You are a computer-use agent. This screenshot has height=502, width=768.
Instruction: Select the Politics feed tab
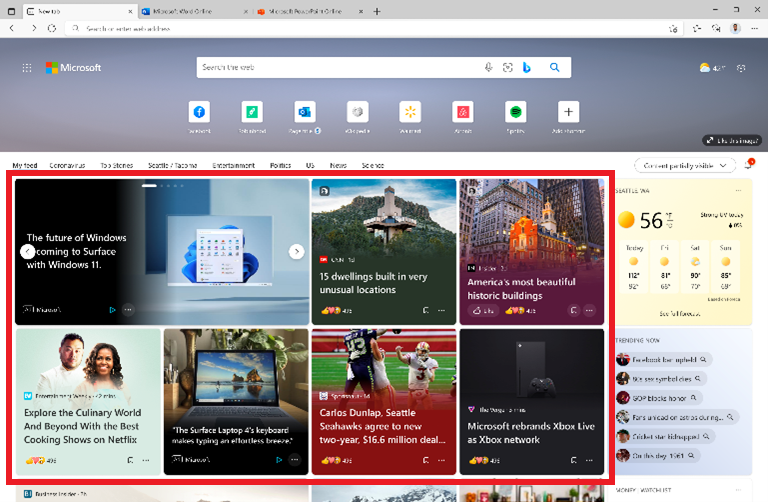(281, 166)
